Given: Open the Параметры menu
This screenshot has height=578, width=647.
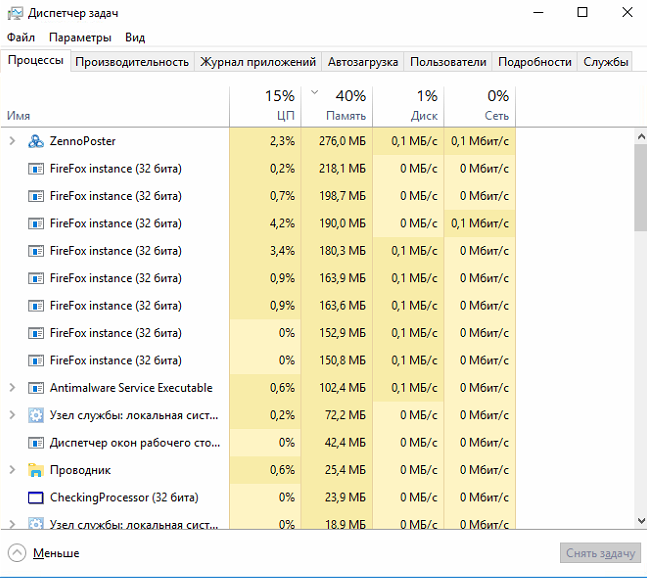Looking at the screenshot, I should tap(80, 38).
